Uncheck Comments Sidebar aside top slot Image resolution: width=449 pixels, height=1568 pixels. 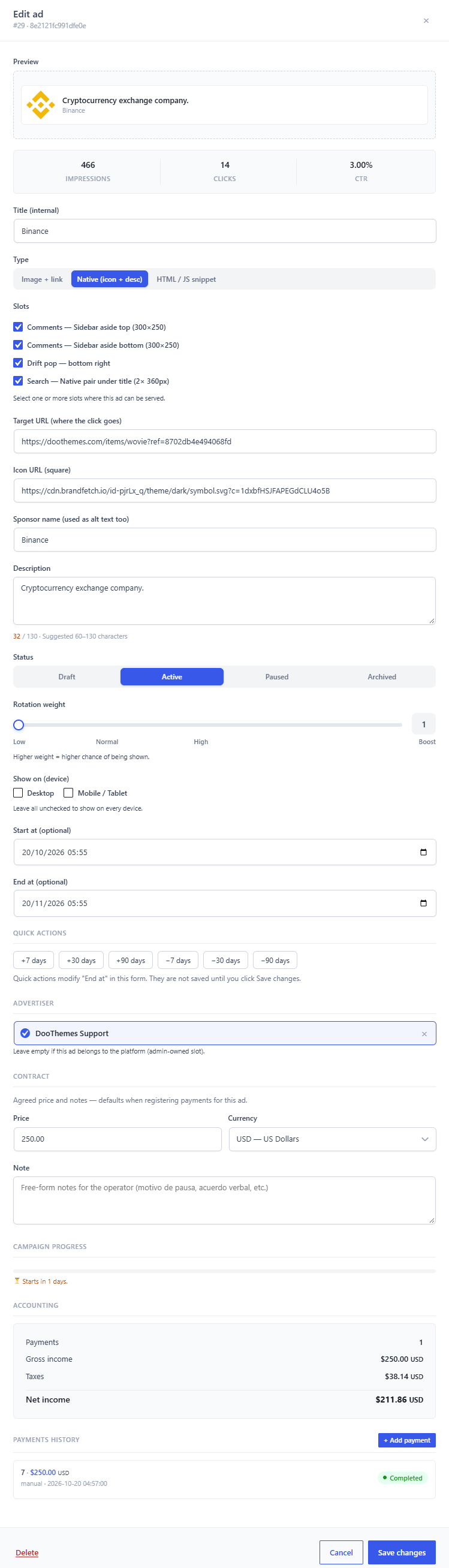click(x=18, y=327)
